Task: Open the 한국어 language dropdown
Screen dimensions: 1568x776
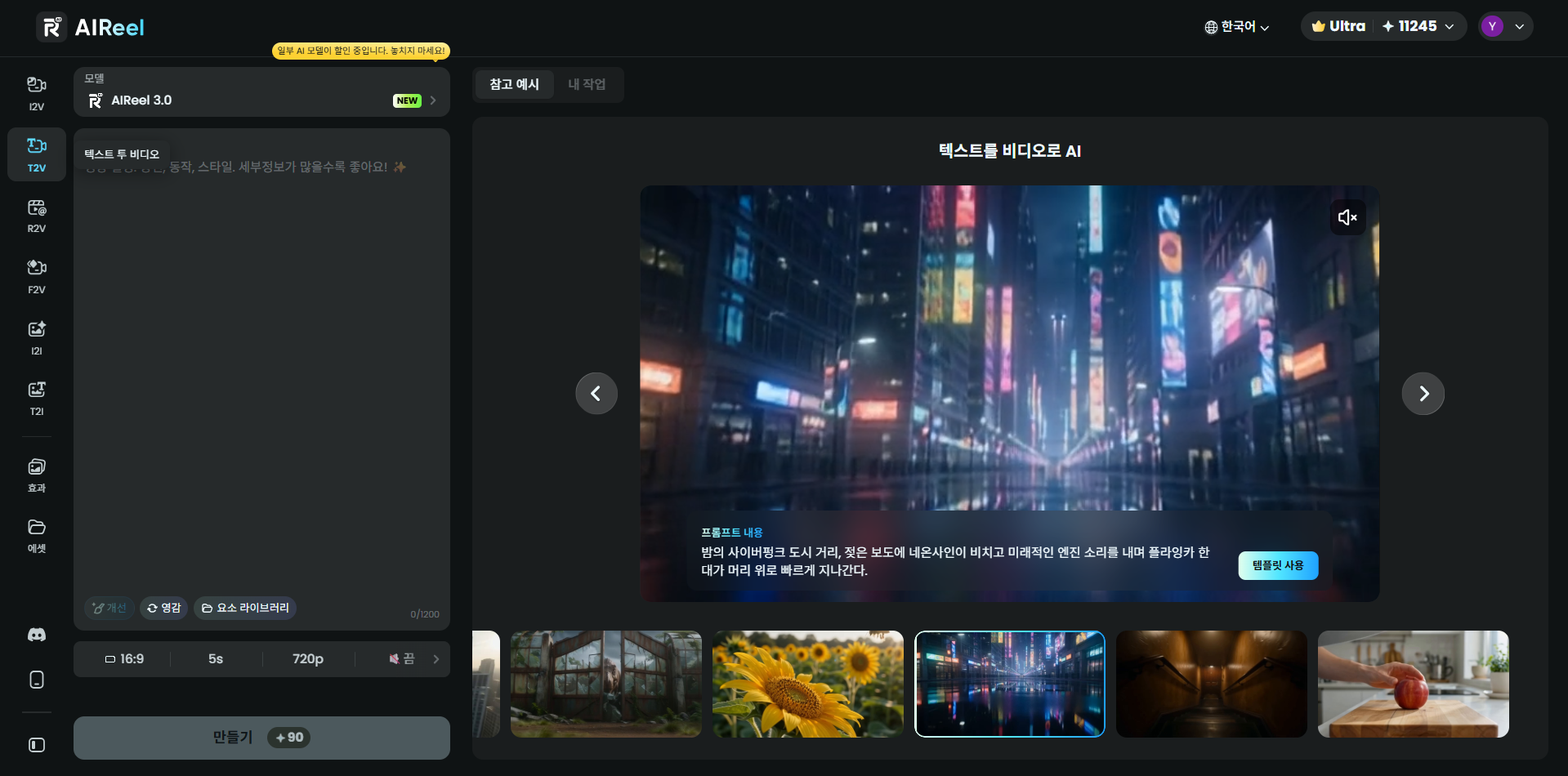Action: click(1237, 27)
